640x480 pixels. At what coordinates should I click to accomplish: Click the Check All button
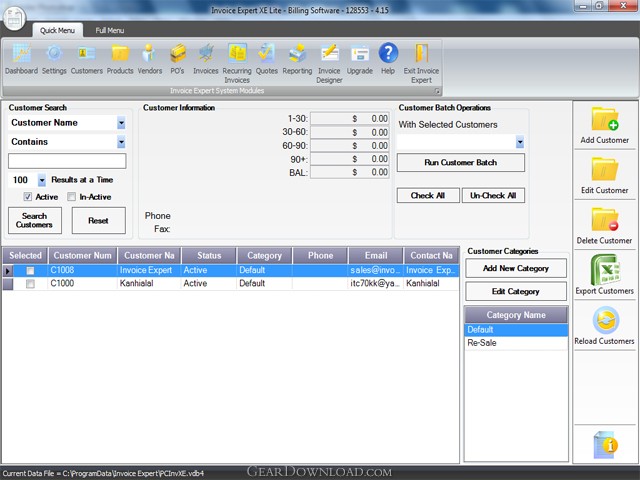[428, 196]
